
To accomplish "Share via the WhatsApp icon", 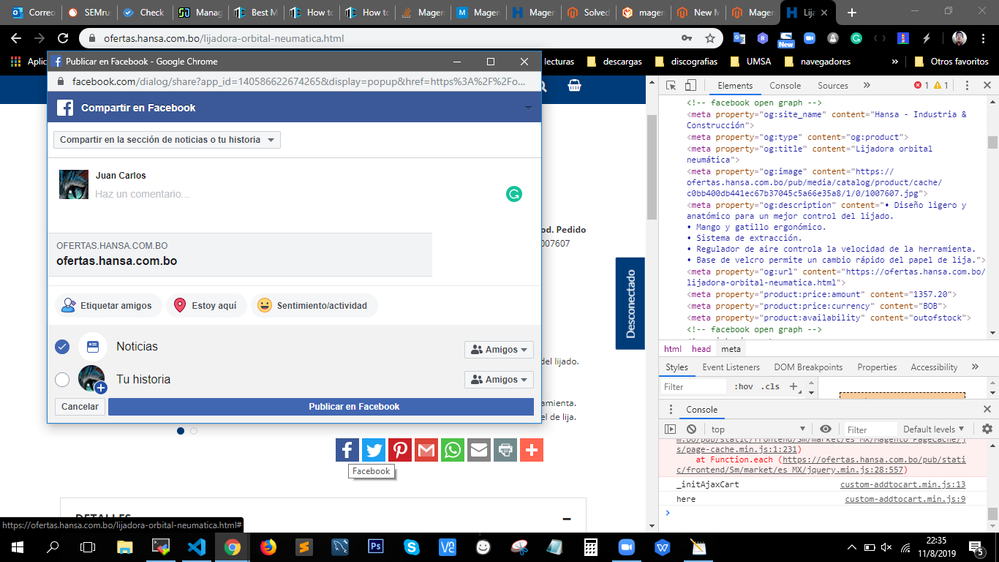I will tap(453, 450).
